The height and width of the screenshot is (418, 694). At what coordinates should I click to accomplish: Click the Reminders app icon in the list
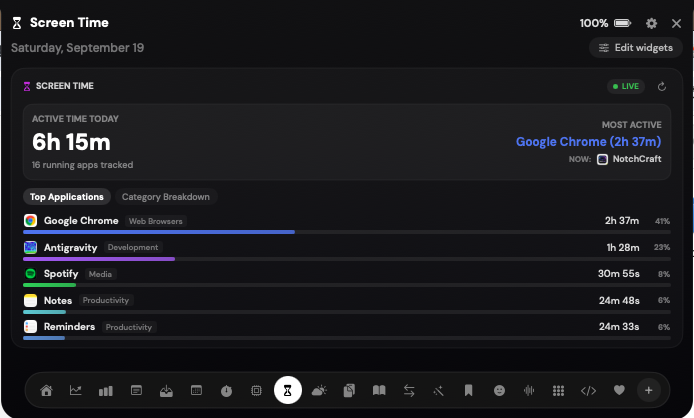click(x=31, y=327)
